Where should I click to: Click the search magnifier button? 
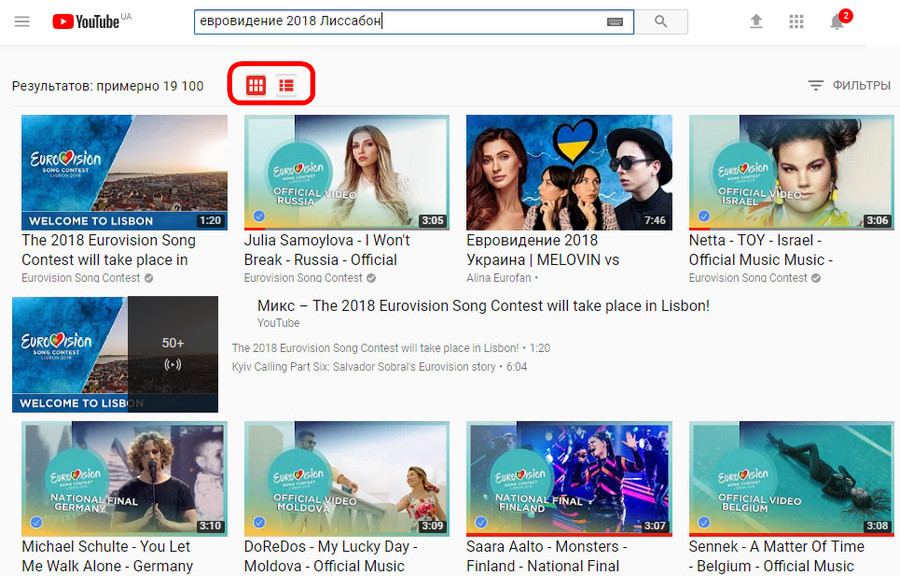(661, 22)
